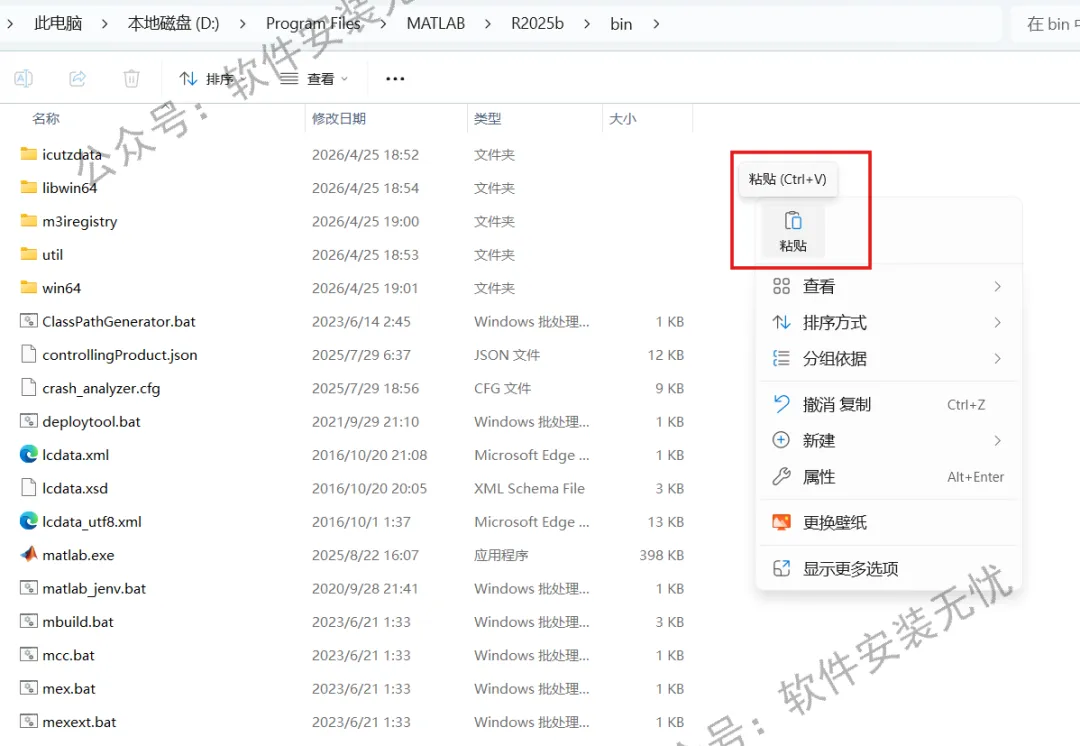Expand the New submenu in context menu
Viewport: 1080px width, 746px height.
pos(997,441)
